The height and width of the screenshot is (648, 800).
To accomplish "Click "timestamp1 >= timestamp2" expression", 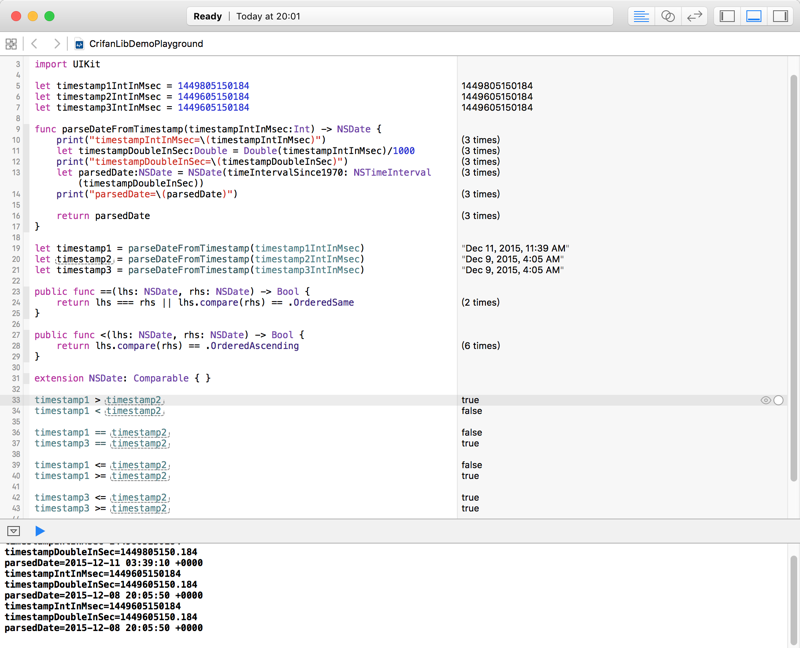I will coord(102,476).
